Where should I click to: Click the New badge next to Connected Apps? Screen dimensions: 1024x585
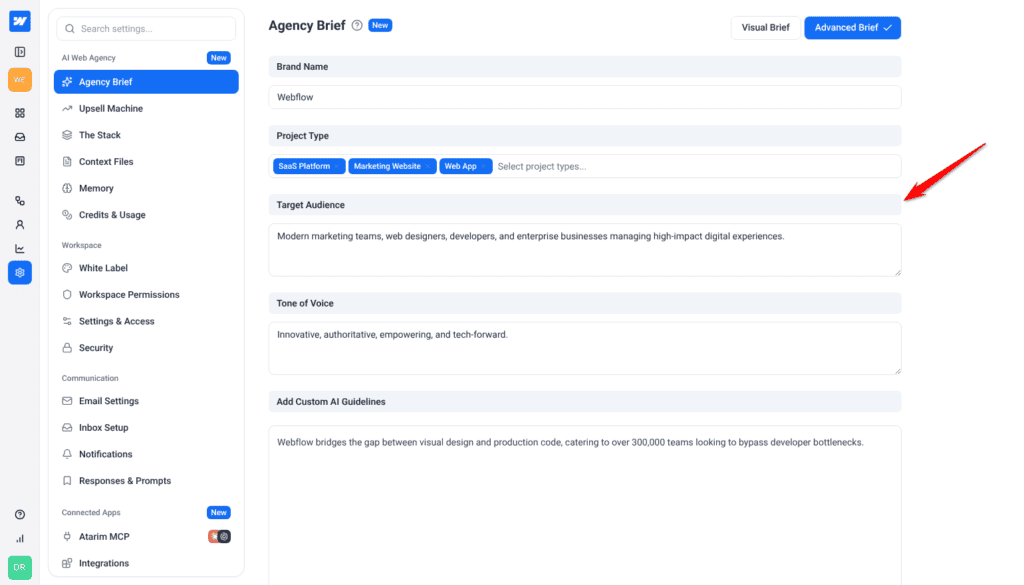219,513
